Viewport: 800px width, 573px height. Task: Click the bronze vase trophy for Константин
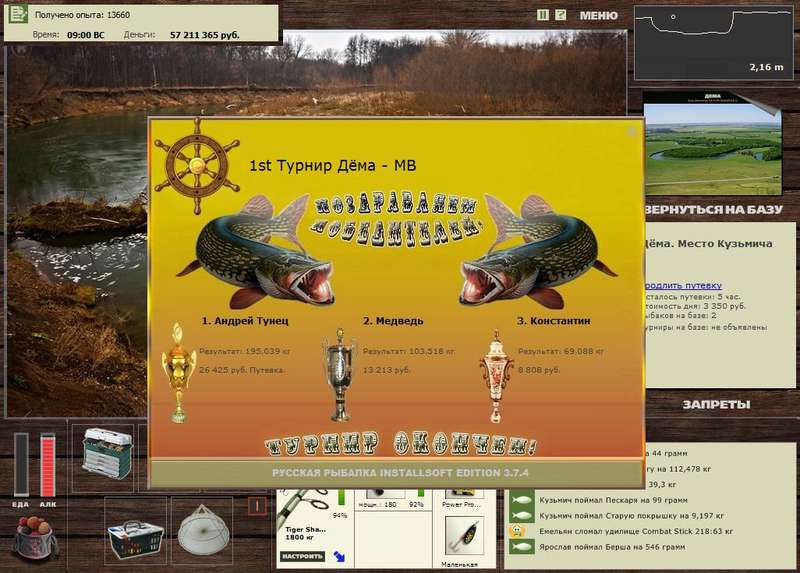tap(496, 377)
